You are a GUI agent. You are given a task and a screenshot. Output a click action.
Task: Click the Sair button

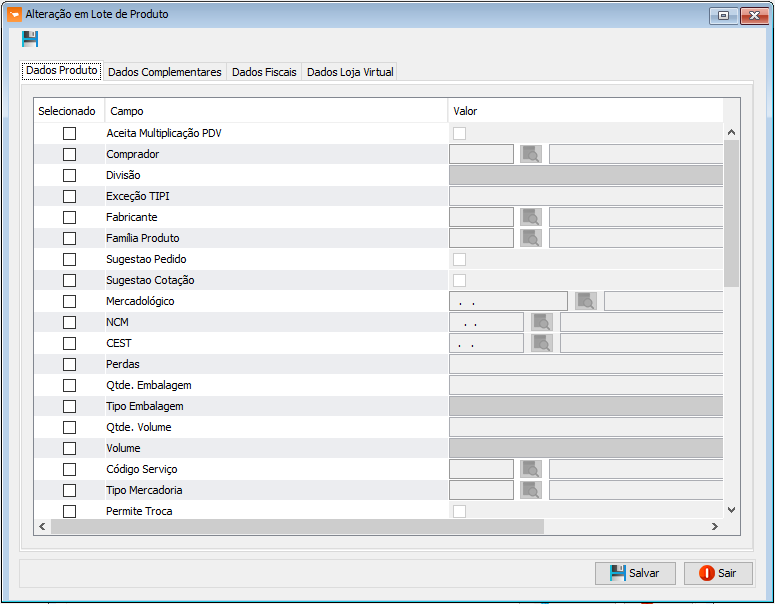click(718, 573)
